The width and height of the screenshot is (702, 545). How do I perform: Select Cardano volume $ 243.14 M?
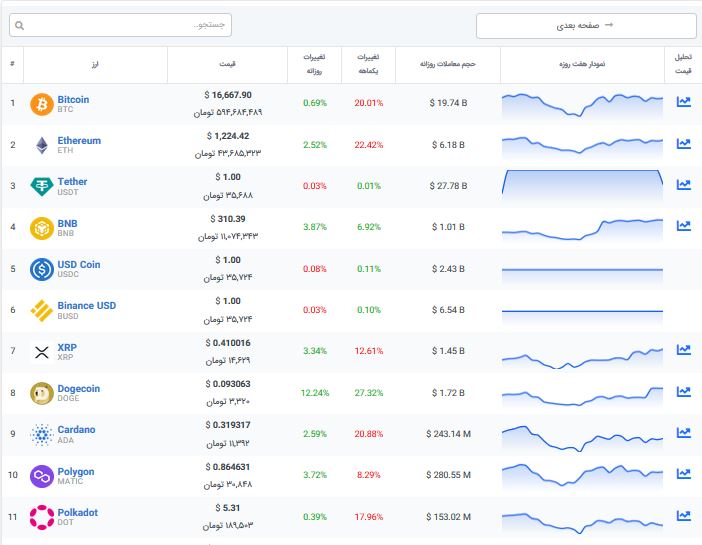[x=448, y=434]
